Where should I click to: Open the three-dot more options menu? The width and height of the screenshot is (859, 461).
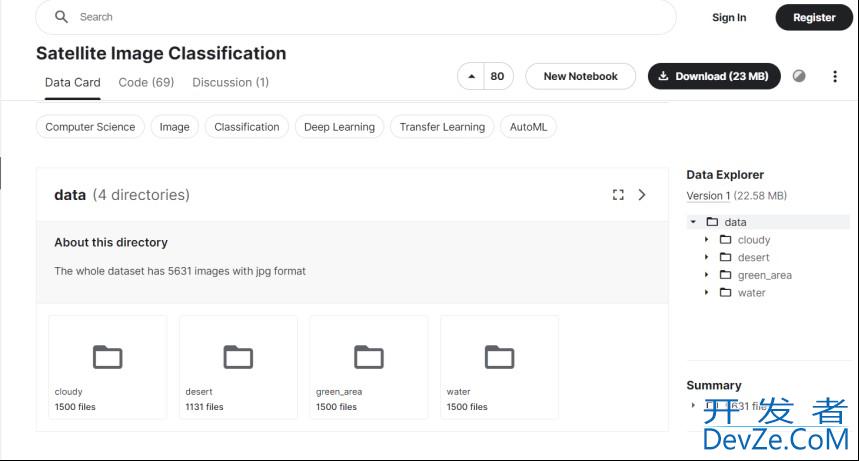(835, 76)
